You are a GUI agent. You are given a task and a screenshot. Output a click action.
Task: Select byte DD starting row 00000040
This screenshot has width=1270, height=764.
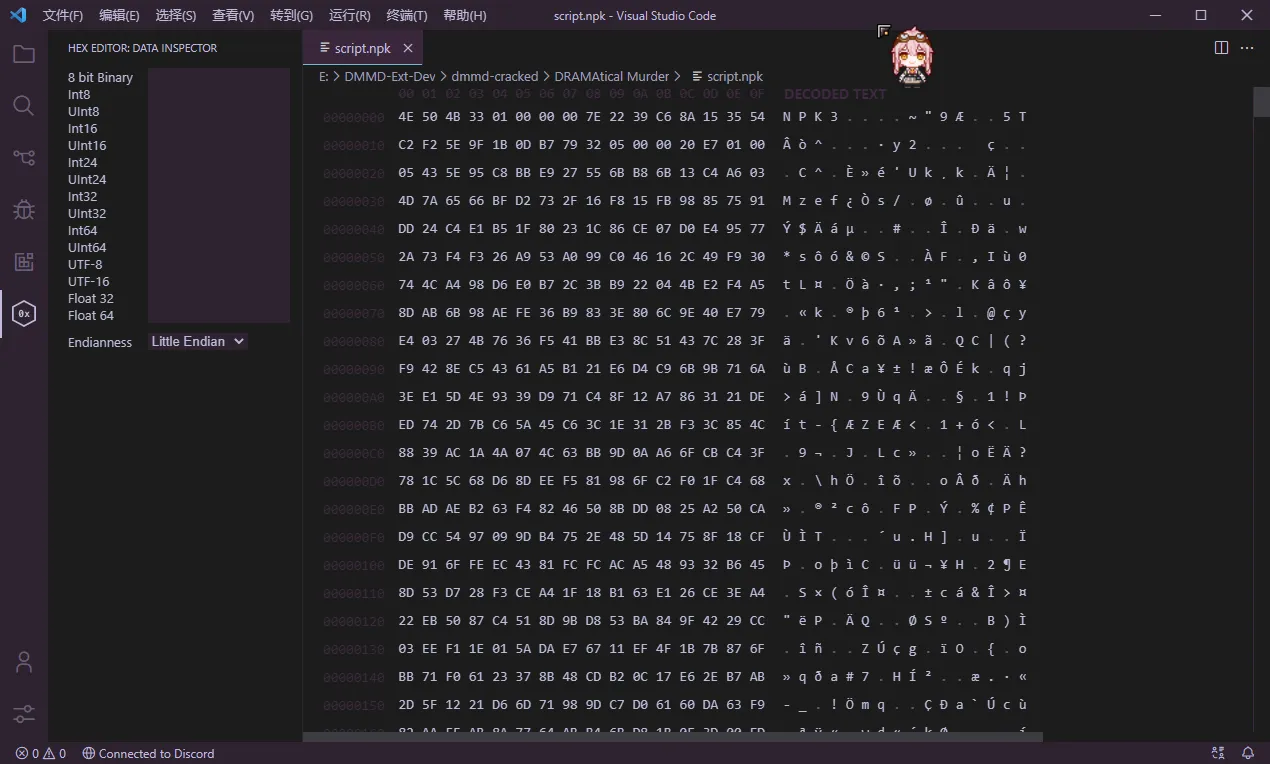pyautogui.click(x=406, y=229)
